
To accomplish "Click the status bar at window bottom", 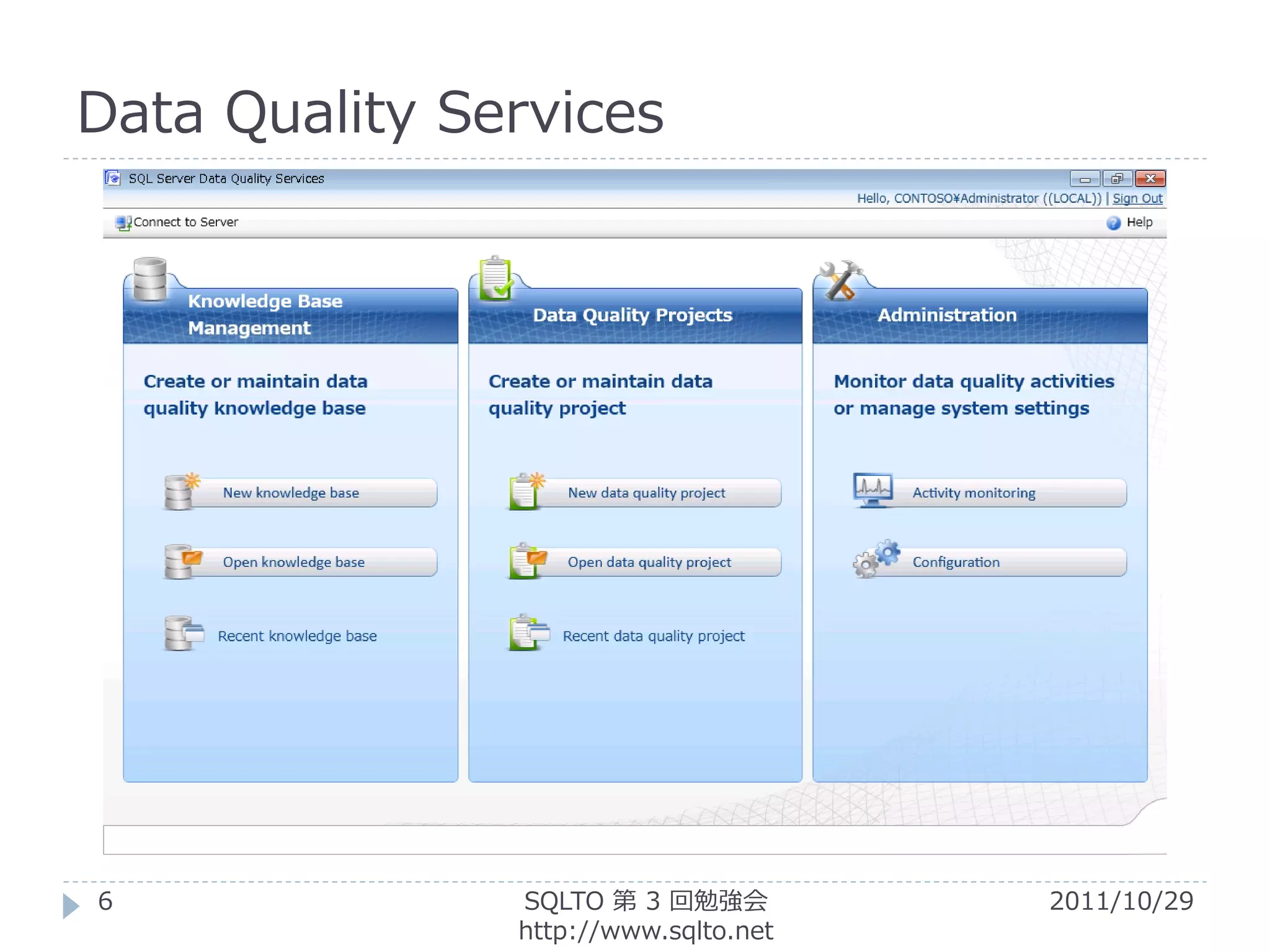I will (635, 840).
